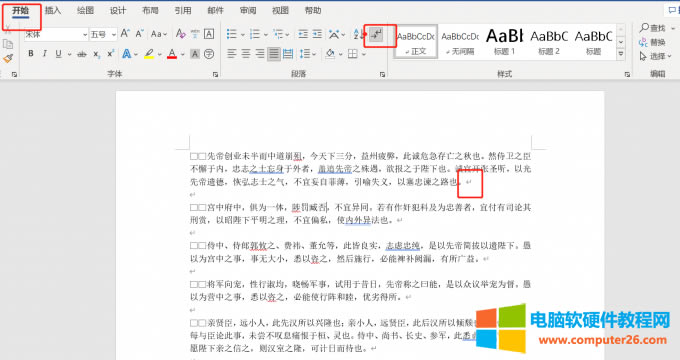Click the character border icon
The height and width of the screenshot is (360, 680).
pyautogui.click(x=209, y=33)
